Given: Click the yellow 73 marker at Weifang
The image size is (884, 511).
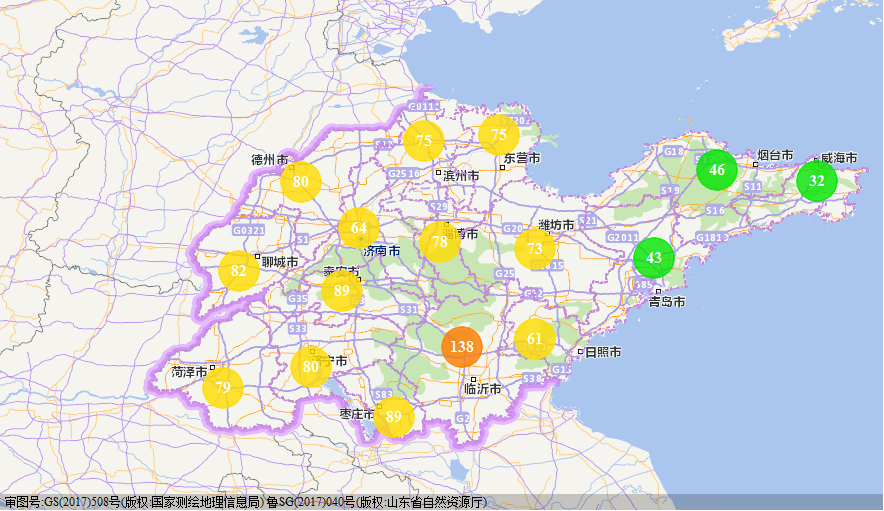Looking at the screenshot, I should [534, 249].
